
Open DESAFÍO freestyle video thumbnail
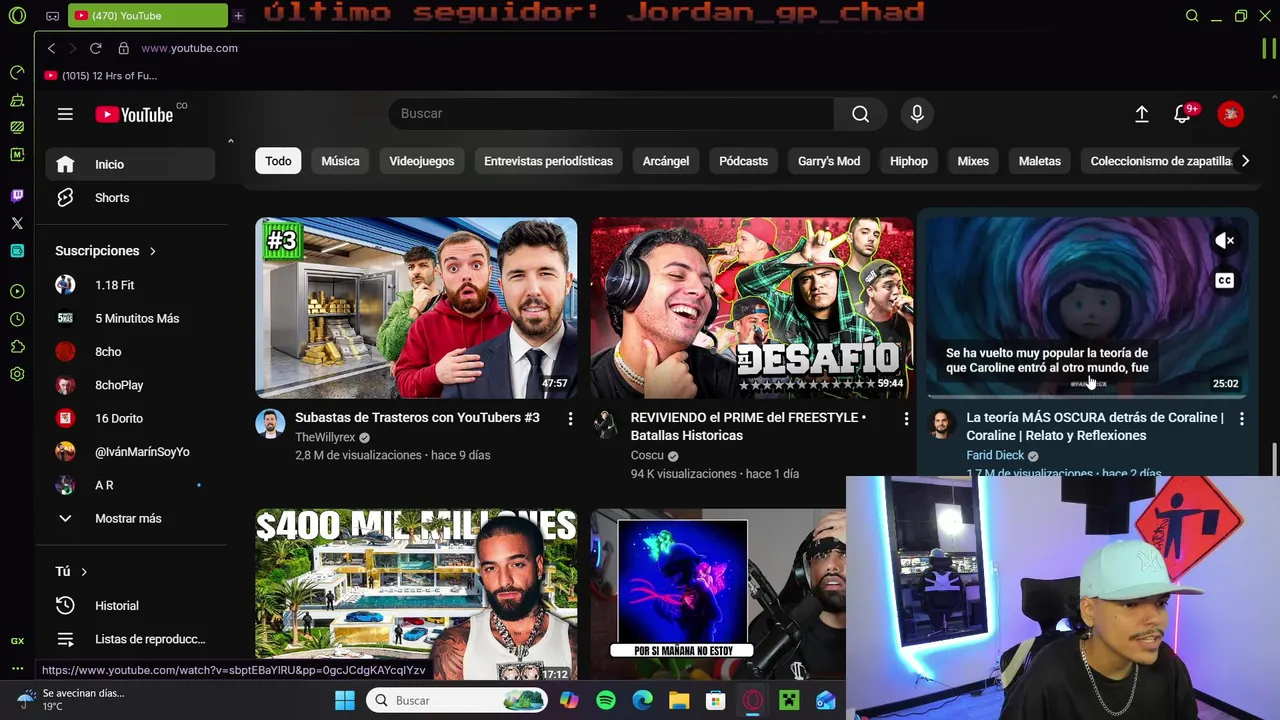[752, 308]
